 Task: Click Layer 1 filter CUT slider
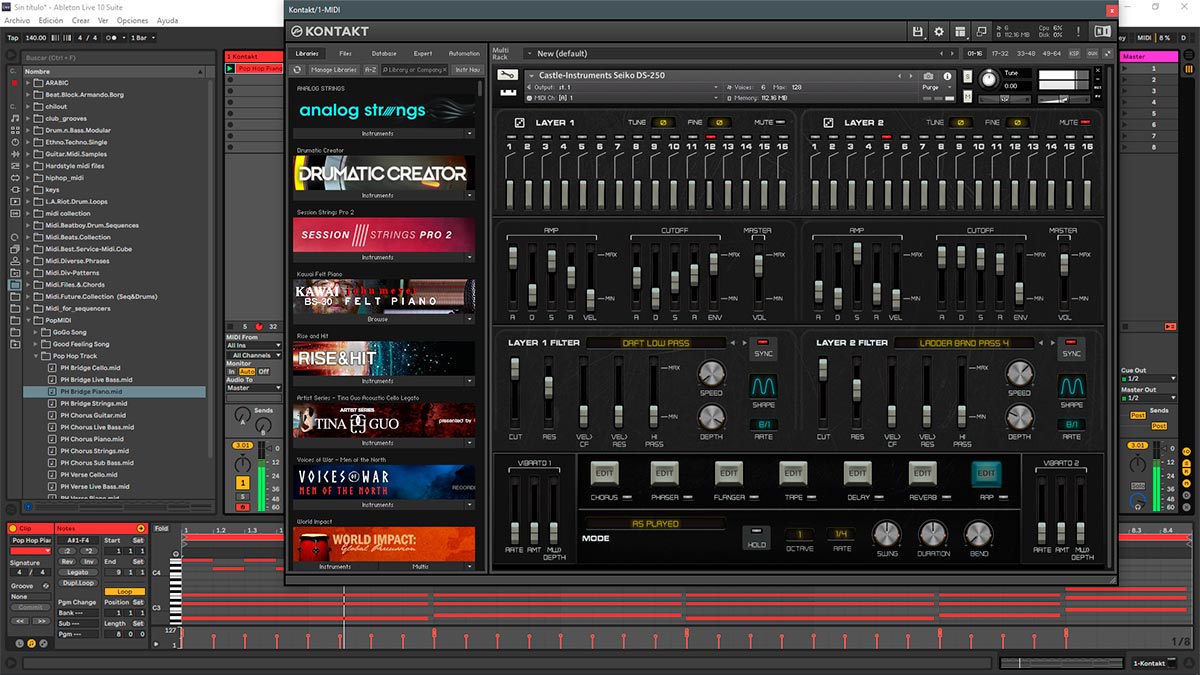(x=515, y=371)
